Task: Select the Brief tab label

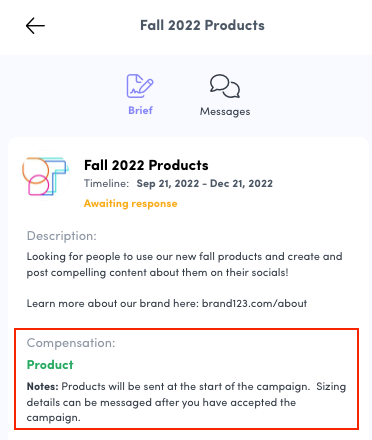Action: pos(140,110)
